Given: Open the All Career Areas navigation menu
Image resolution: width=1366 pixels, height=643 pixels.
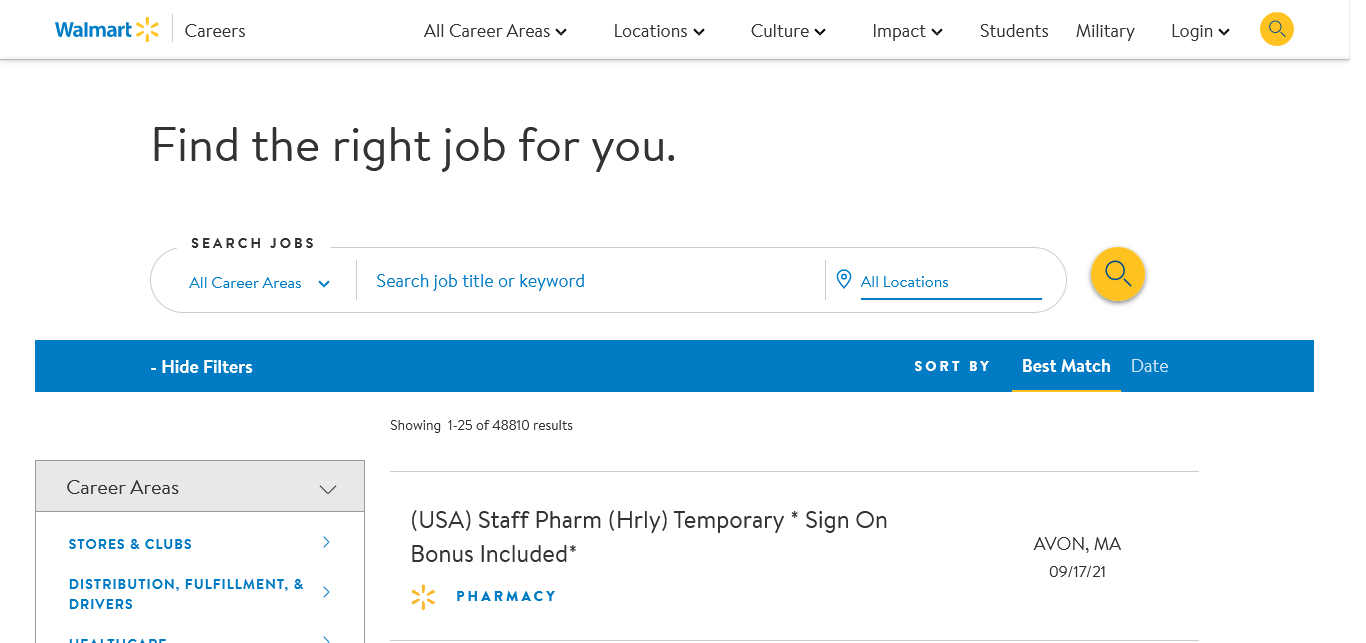Looking at the screenshot, I should 495,31.
